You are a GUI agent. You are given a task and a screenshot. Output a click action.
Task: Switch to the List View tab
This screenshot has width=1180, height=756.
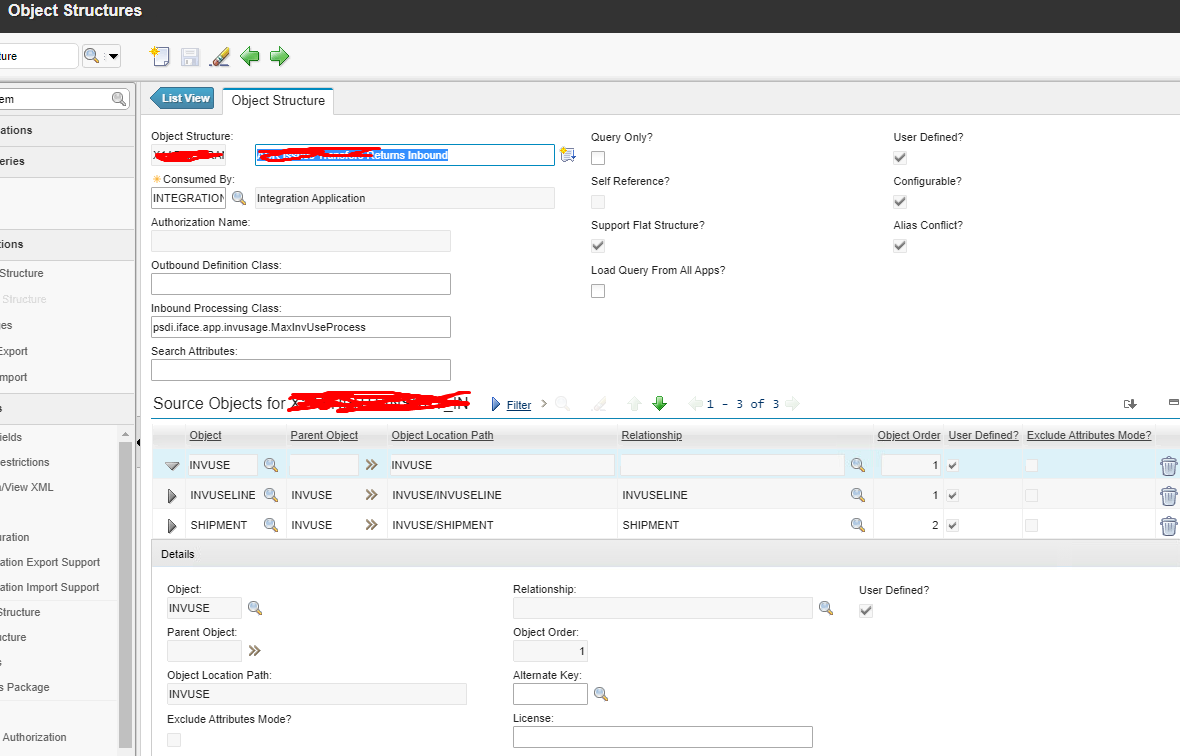[182, 98]
